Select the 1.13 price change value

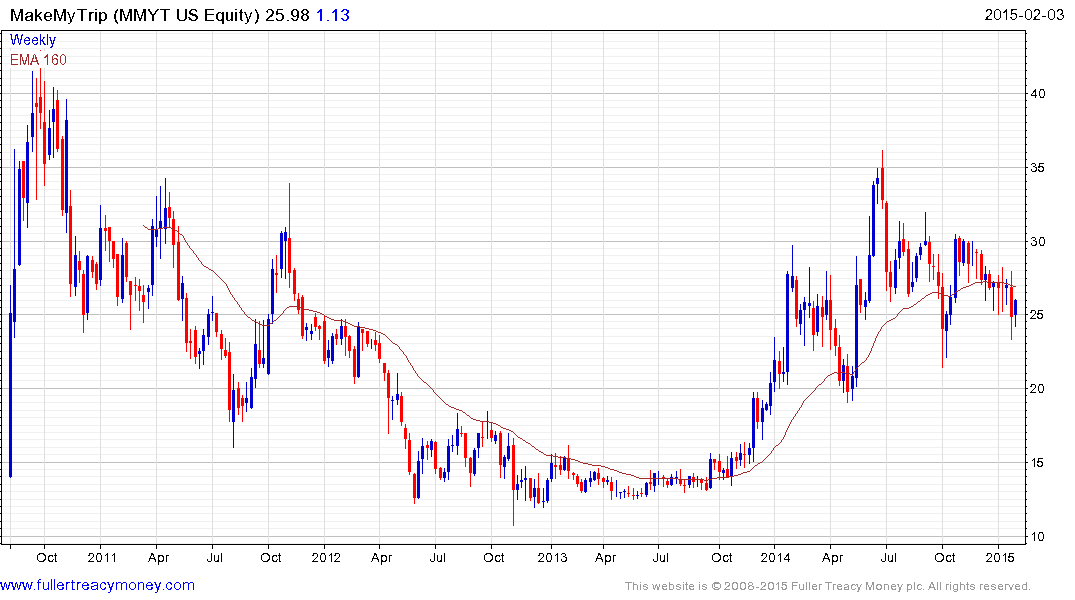[333, 15]
